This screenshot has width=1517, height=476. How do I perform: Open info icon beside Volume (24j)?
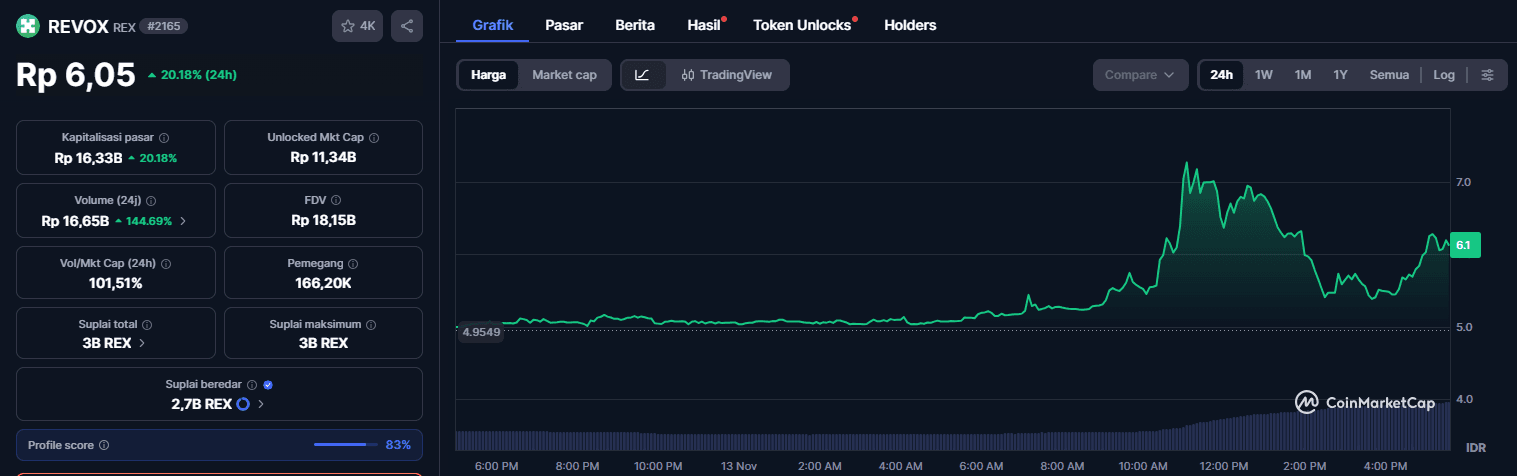151,201
